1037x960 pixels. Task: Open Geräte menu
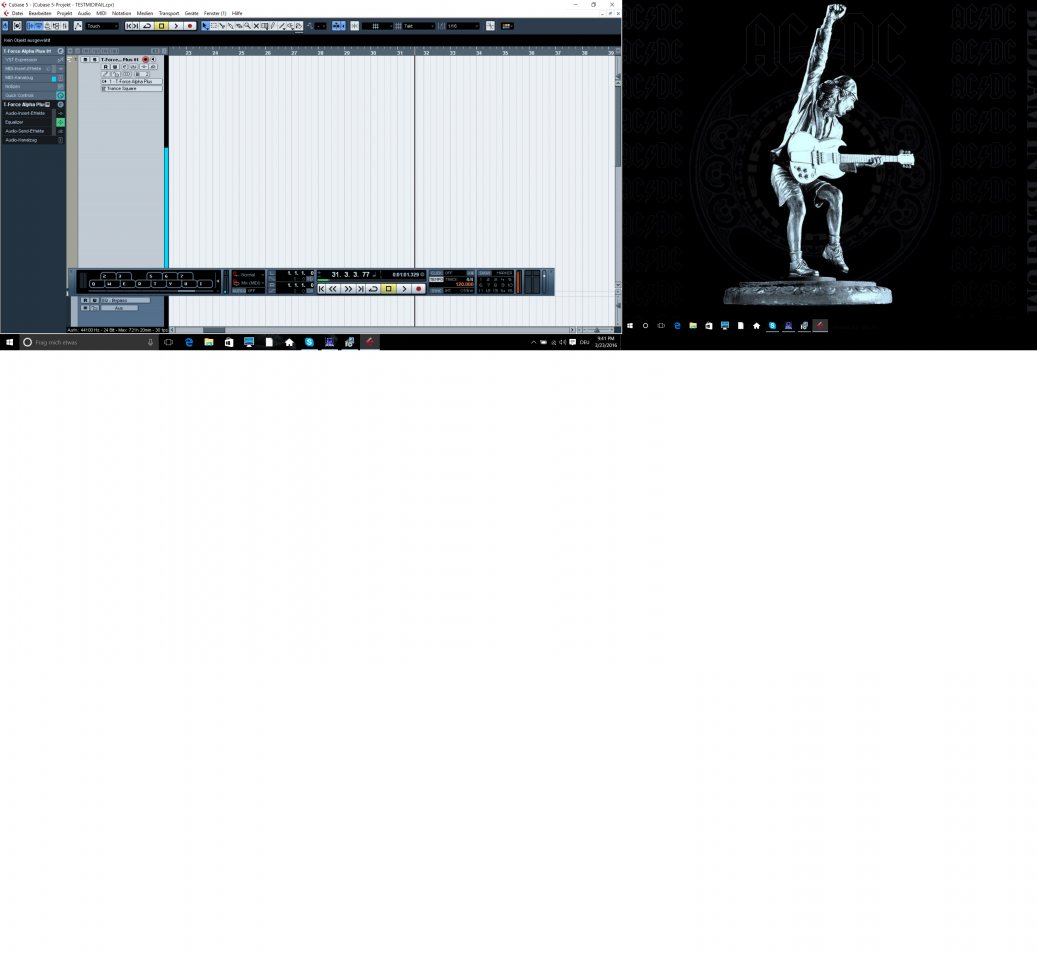pos(191,13)
